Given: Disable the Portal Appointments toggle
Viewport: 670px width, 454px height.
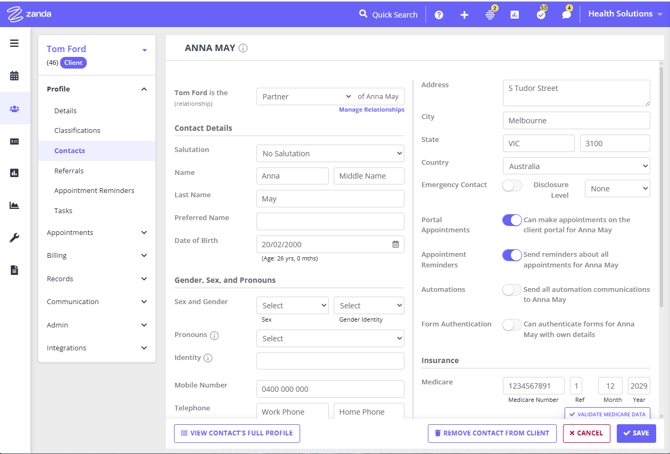Looking at the screenshot, I should 512,220.
